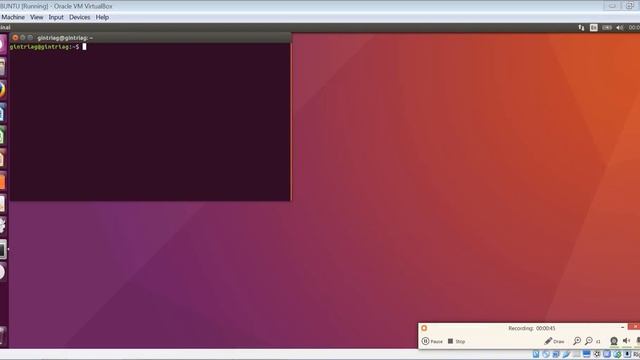Click the USB devices status icon
Image resolution: width=640 pixels, height=360 pixels.
(x=566, y=354)
